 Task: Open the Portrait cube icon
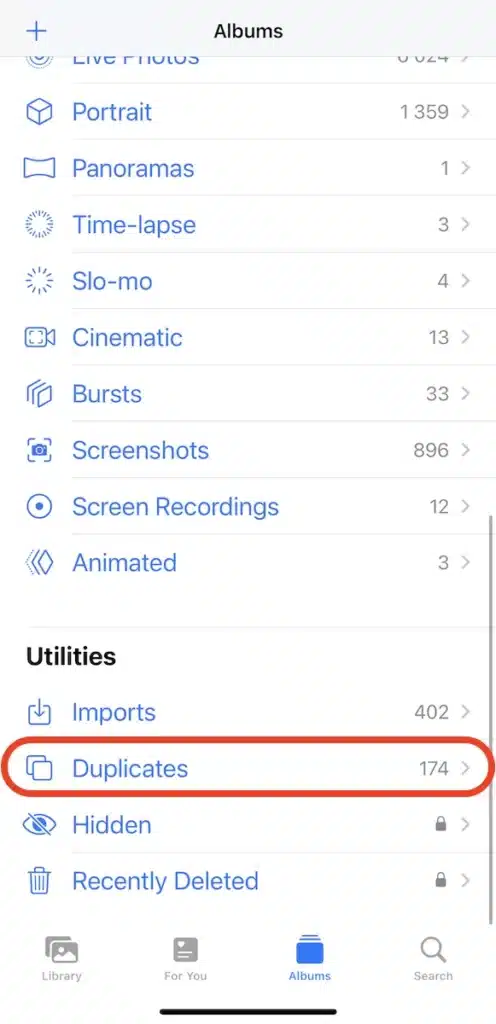click(x=39, y=112)
